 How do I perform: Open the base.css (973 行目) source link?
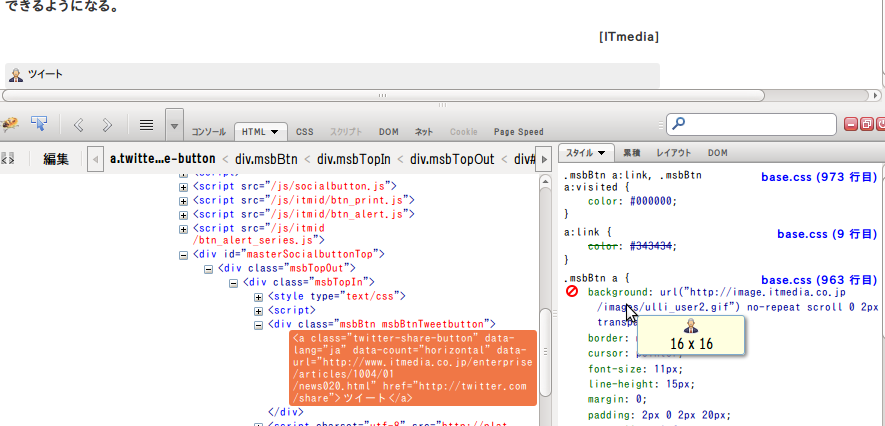coord(819,177)
